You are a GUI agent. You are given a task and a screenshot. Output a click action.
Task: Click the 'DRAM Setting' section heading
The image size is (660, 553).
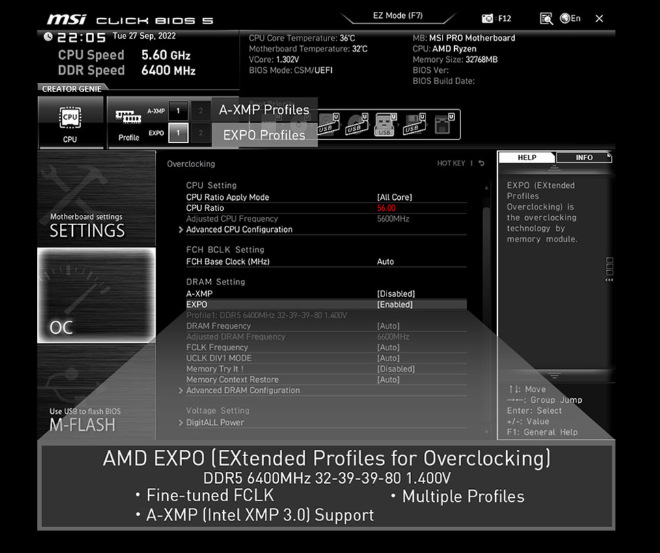tap(216, 282)
